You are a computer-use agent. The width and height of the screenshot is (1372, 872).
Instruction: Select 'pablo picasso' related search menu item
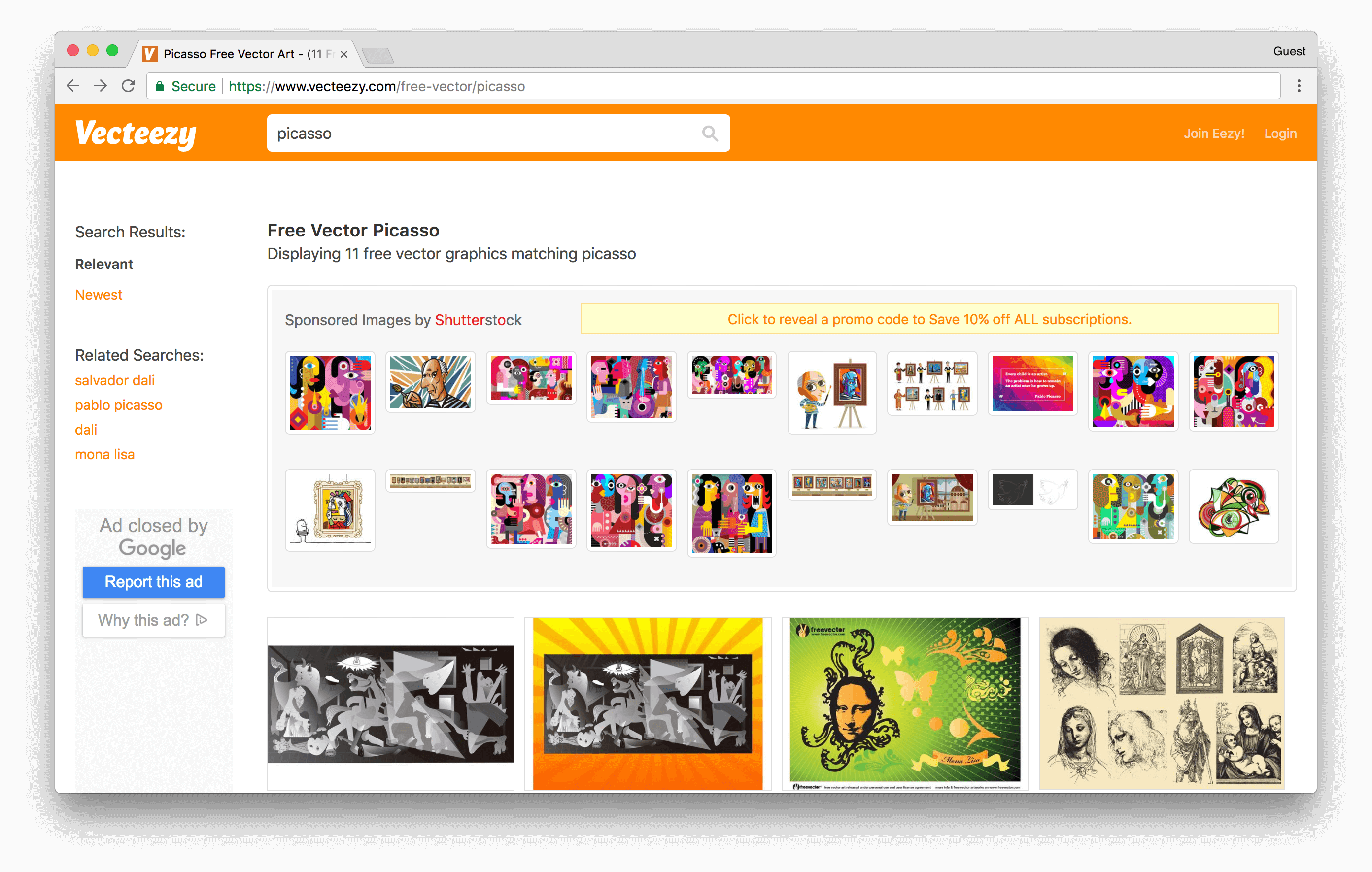(119, 405)
